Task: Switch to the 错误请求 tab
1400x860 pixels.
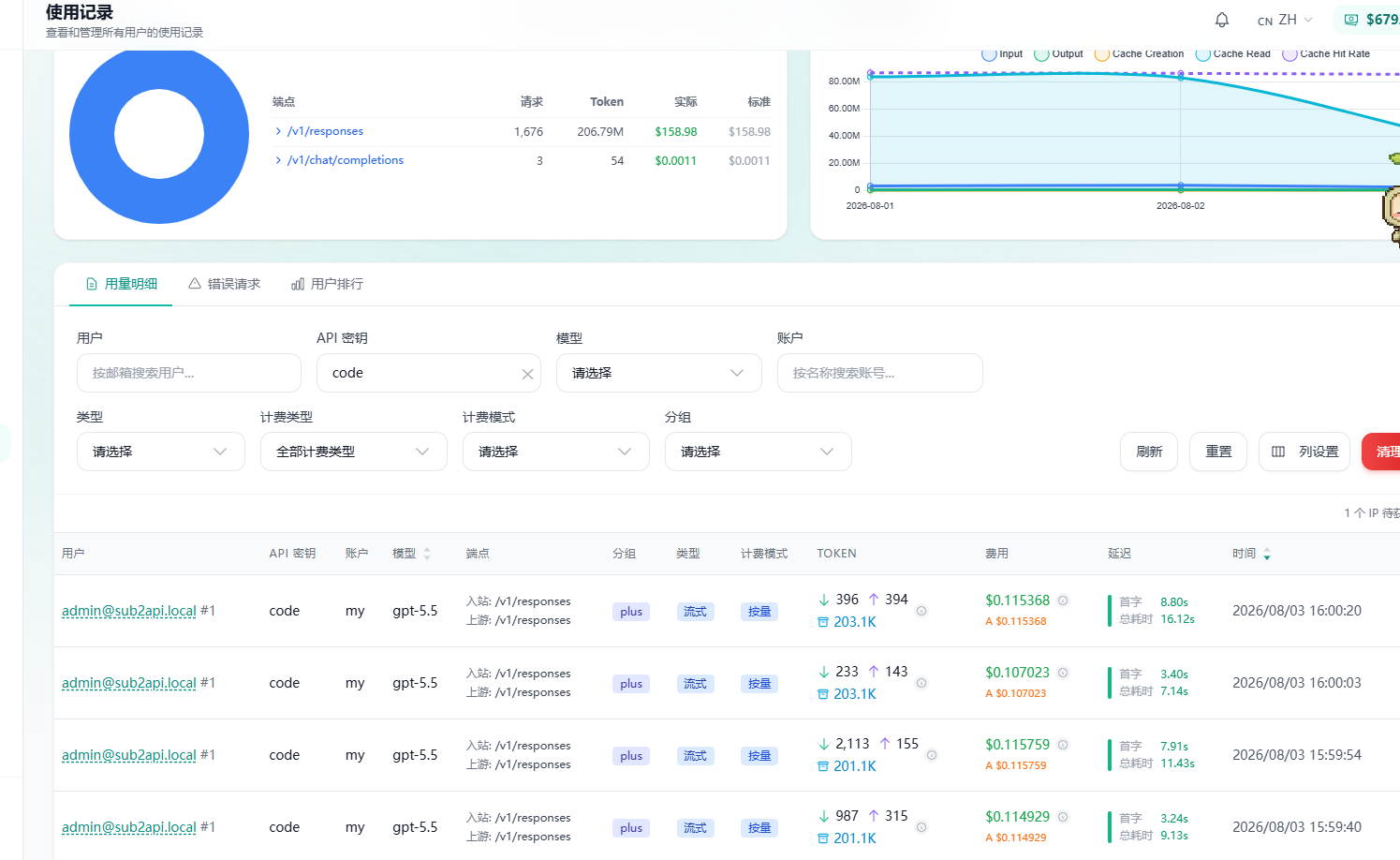Action: [224, 284]
